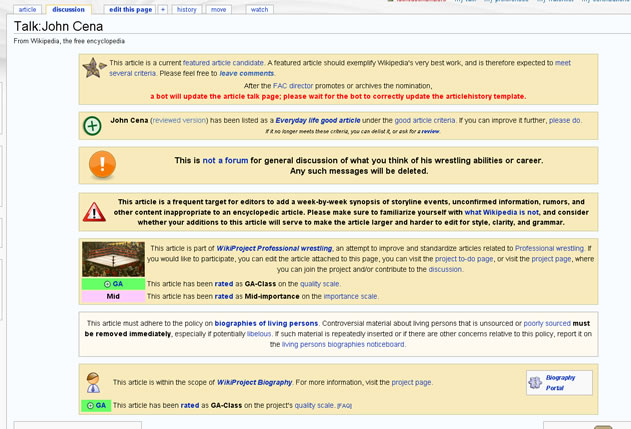Open the wrestling project's quality scale link

pyautogui.click(x=320, y=284)
